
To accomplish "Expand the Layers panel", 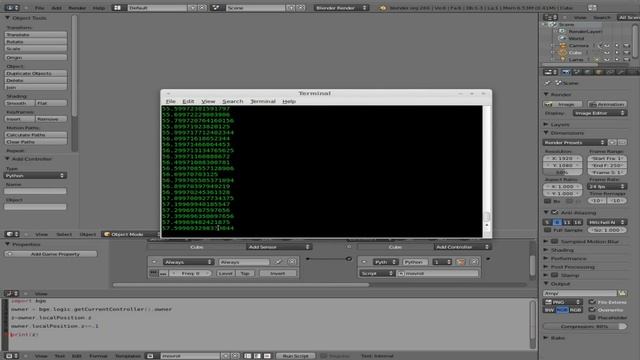I will coord(547,124).
